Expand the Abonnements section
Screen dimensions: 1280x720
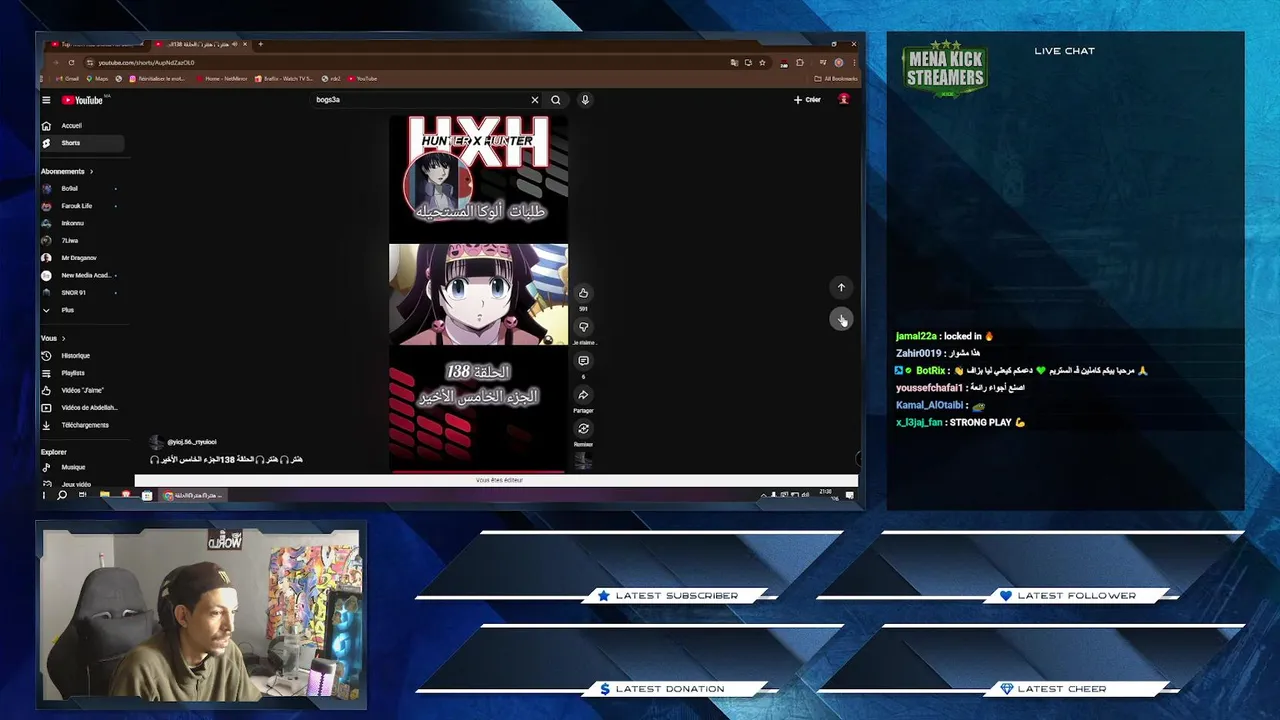tap(66, 171)
